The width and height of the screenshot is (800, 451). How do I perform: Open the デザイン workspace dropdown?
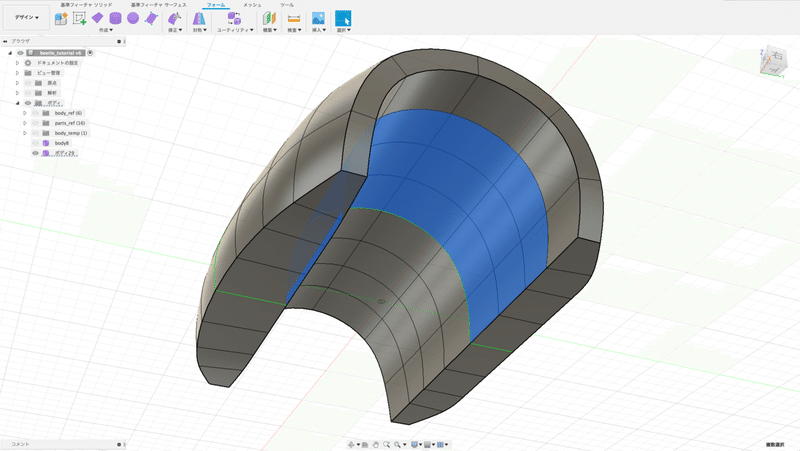[26, 18]
